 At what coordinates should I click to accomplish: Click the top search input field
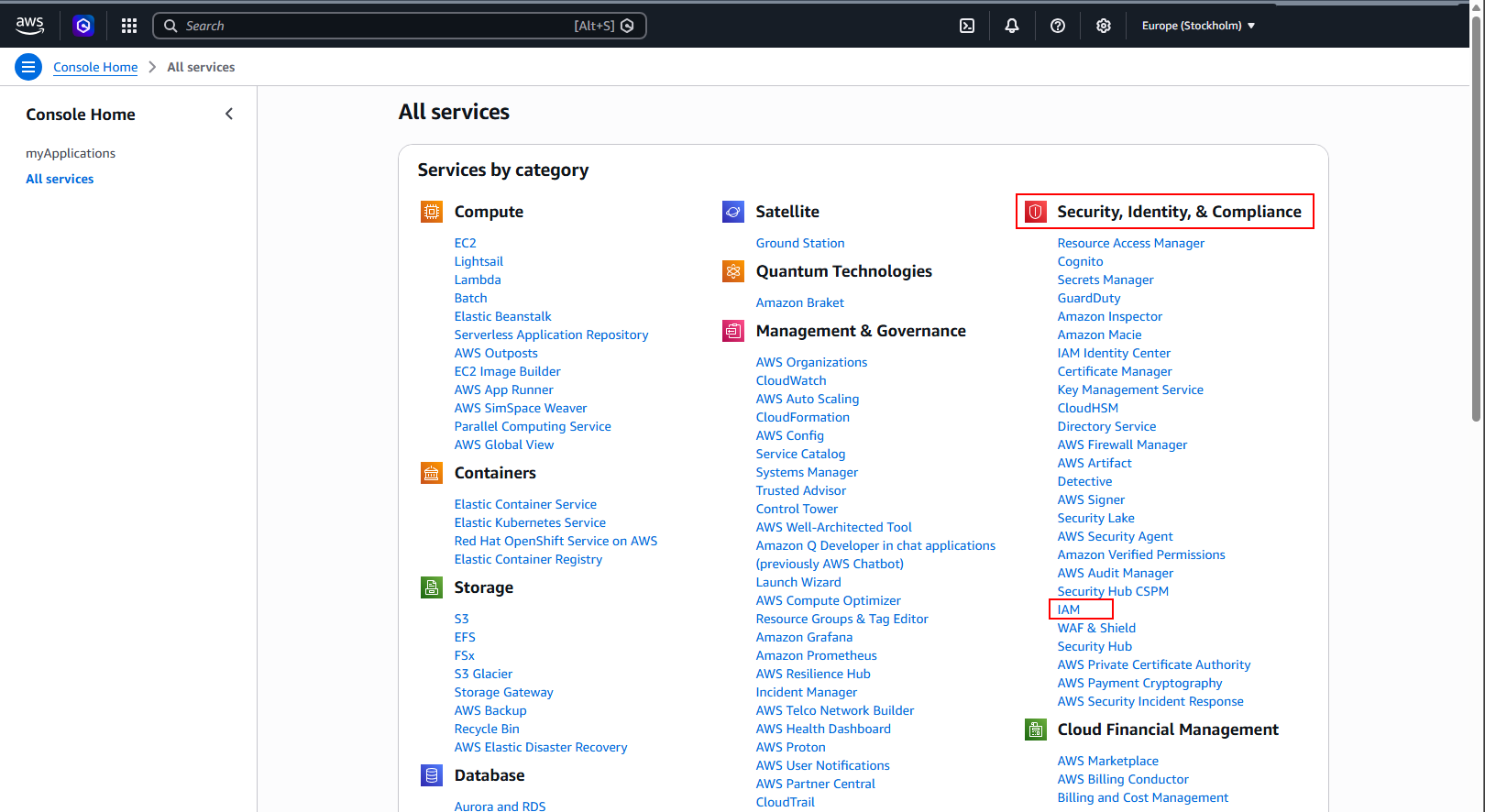pyautogui.click(x=400, y=26)
